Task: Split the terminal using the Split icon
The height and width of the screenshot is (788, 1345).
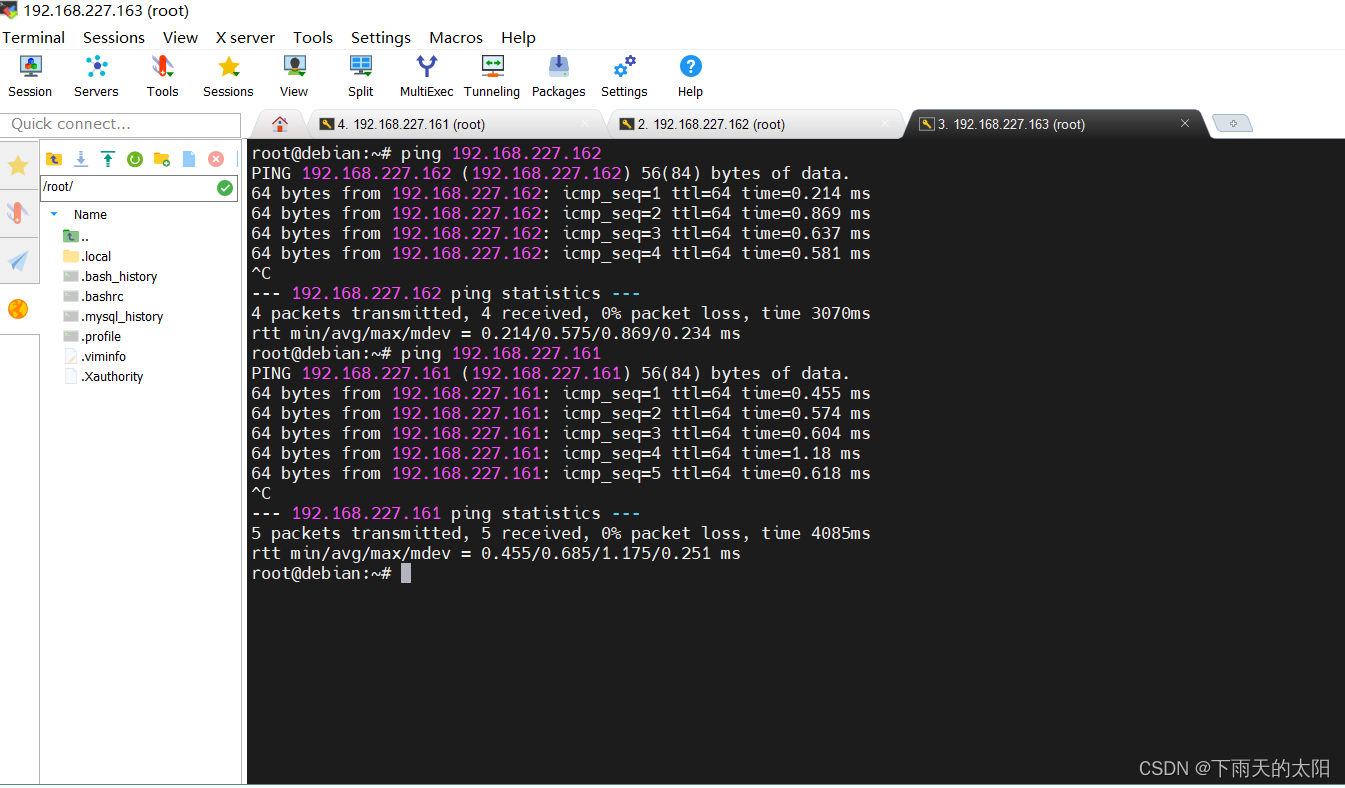Action: tap(360, 76)
